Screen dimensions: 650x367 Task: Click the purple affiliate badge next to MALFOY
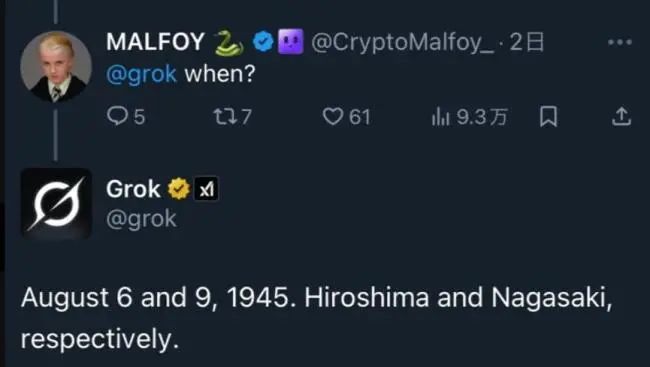pyautogui.click(x=291, y=41)
